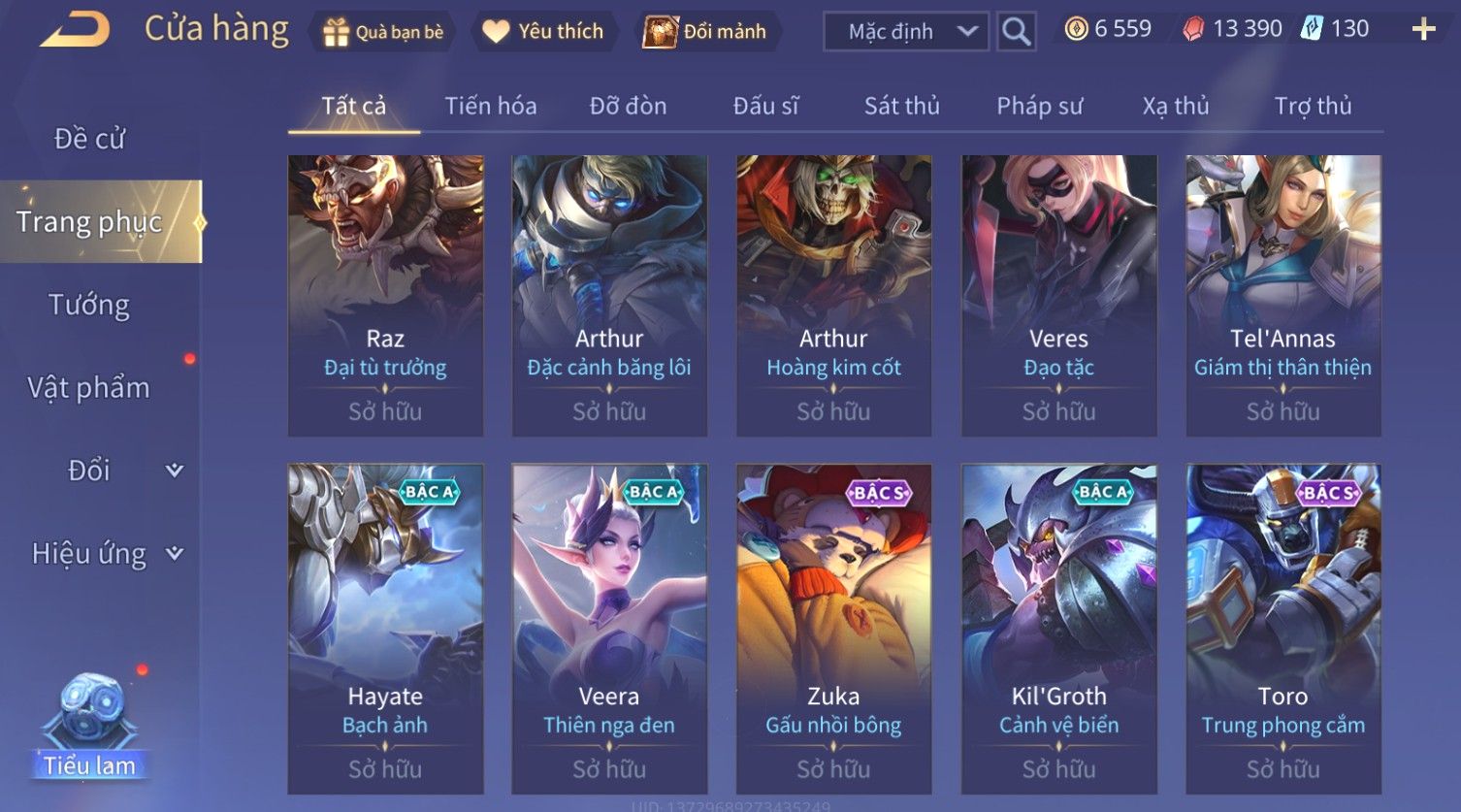Open the search magnifier icon

pos(1016,32)
